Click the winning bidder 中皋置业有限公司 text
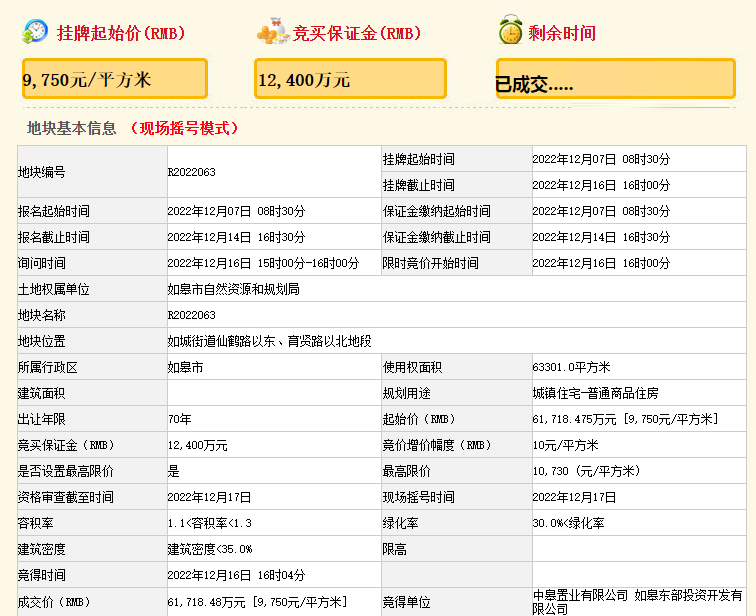This screenshot has width=756, height=616. (x=580, y=596)
